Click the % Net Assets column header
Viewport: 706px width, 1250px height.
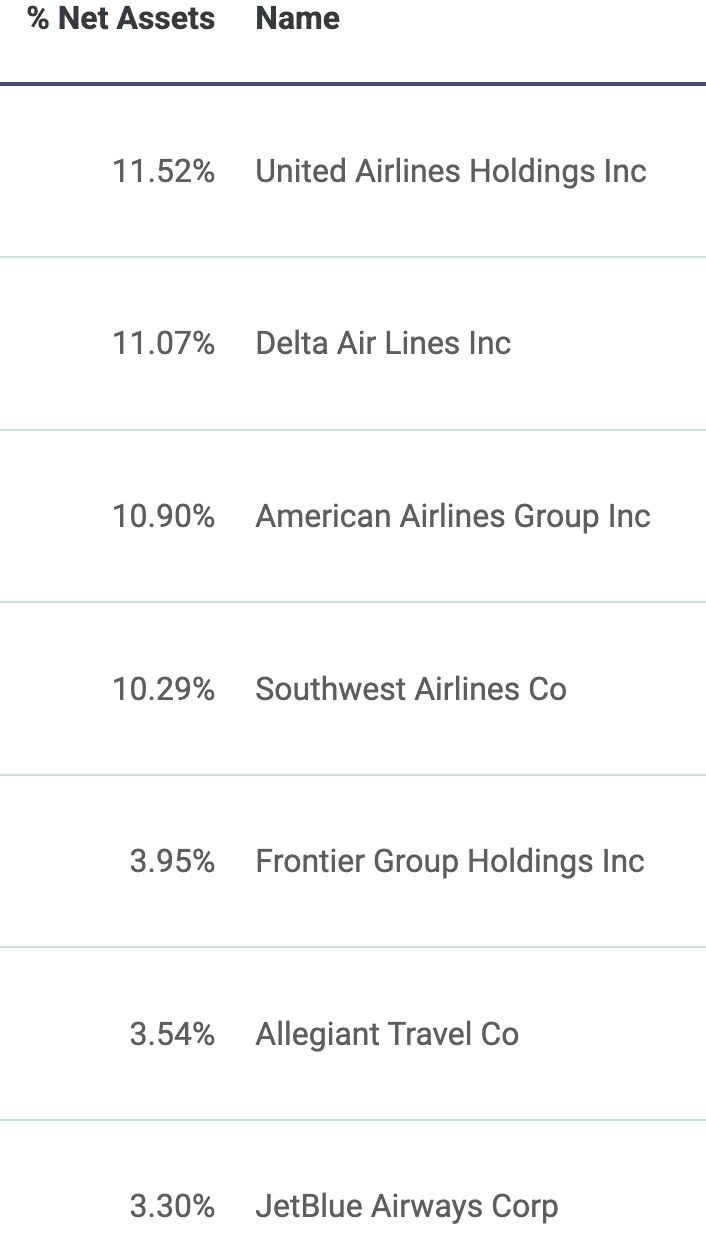point(121,19)
